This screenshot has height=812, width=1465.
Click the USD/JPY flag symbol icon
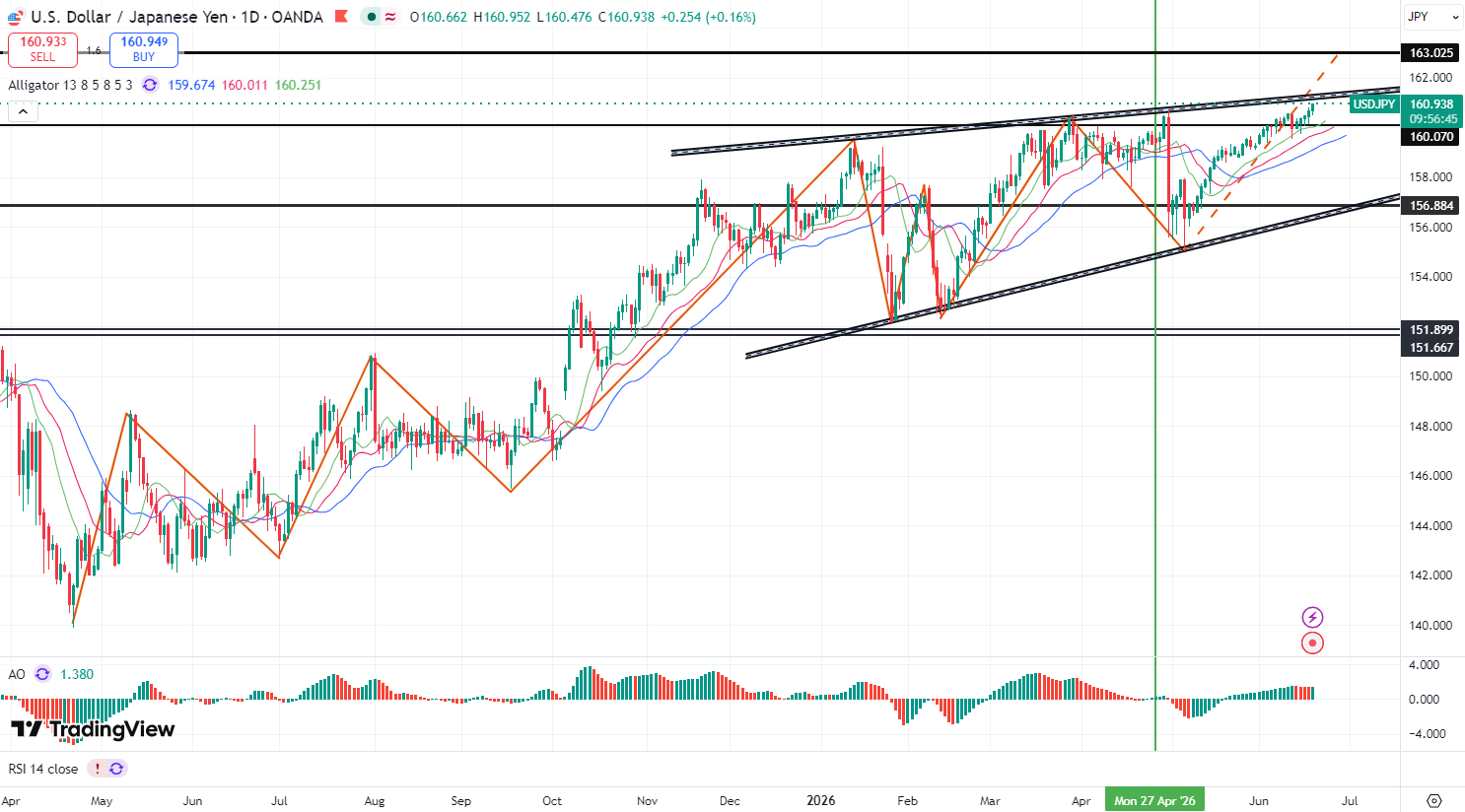[15, 17]
